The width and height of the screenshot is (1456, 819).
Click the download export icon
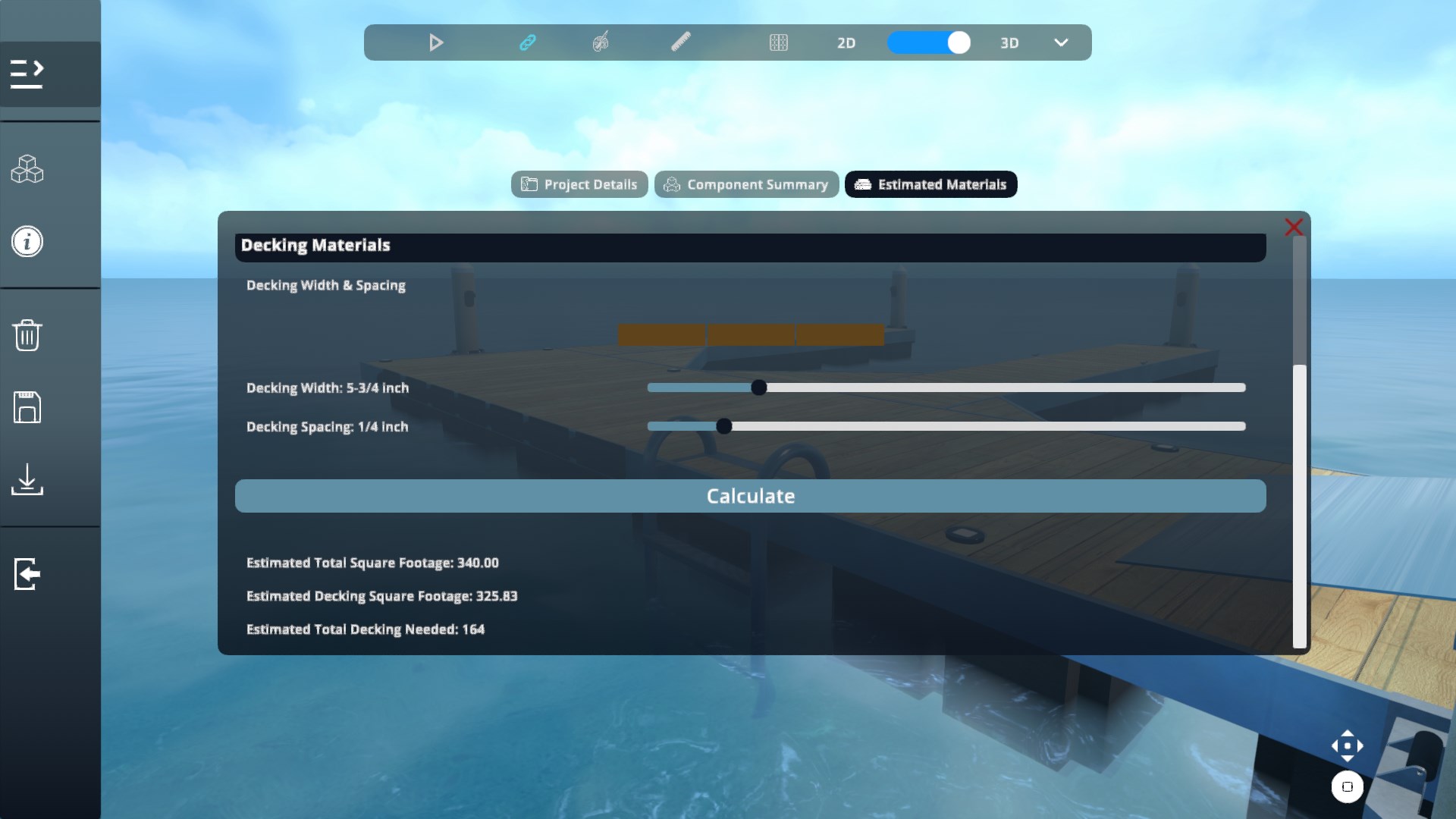click(x=27, y=480)
